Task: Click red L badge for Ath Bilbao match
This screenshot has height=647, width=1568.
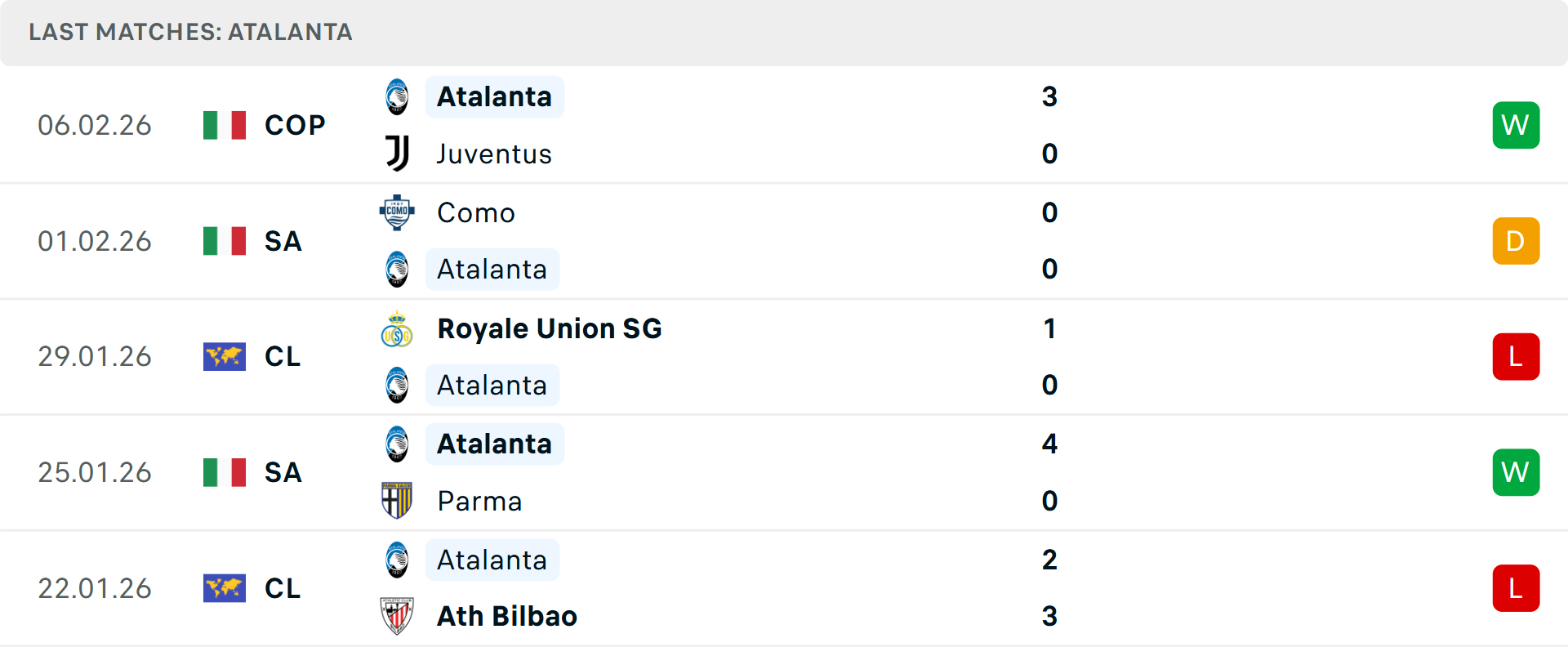Action: [x=1516, y=588]
